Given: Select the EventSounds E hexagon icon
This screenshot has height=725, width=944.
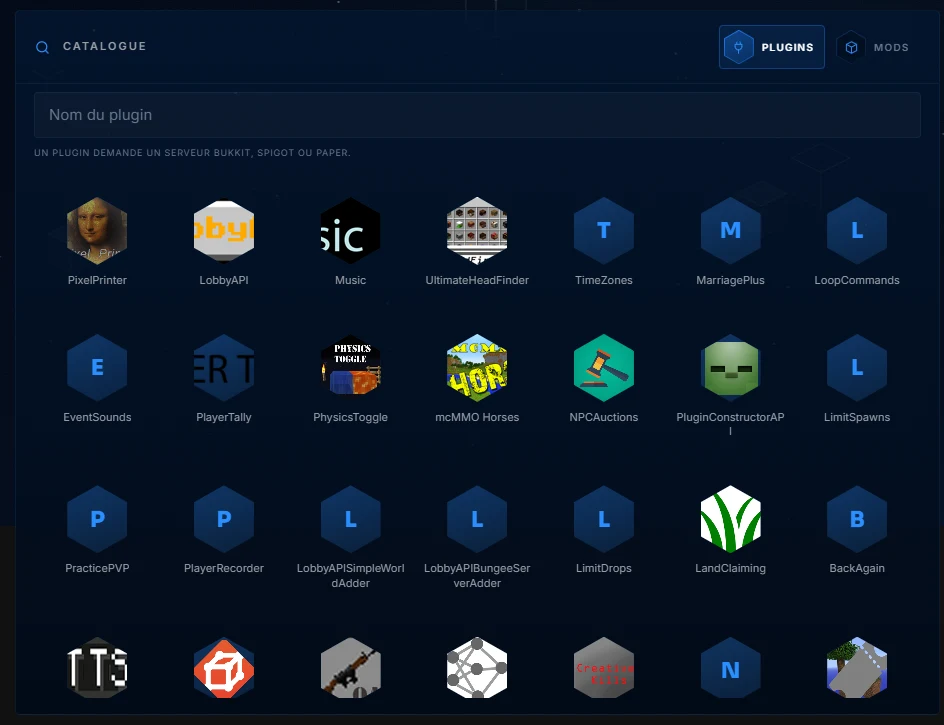Looking at the screenshot, I should pyautogui.click(x=97, y=368).
